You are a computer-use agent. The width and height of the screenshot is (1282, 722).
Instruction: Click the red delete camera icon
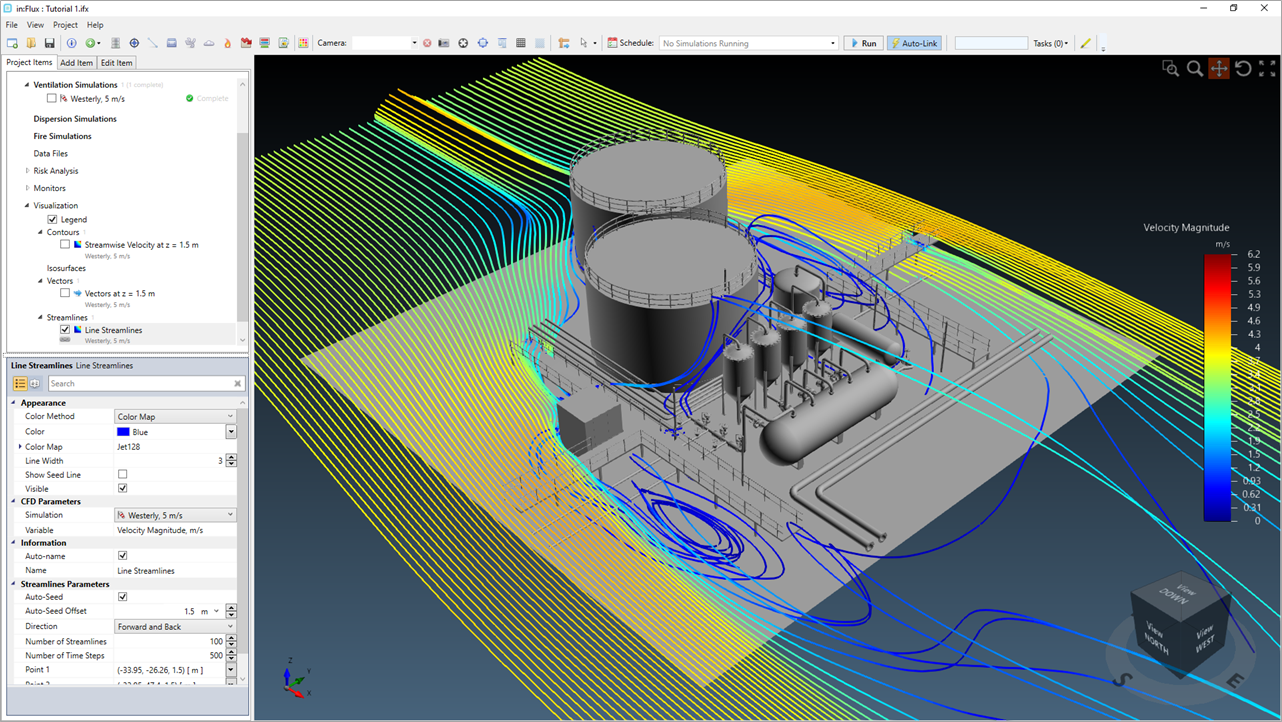click(x=427, y=43)
